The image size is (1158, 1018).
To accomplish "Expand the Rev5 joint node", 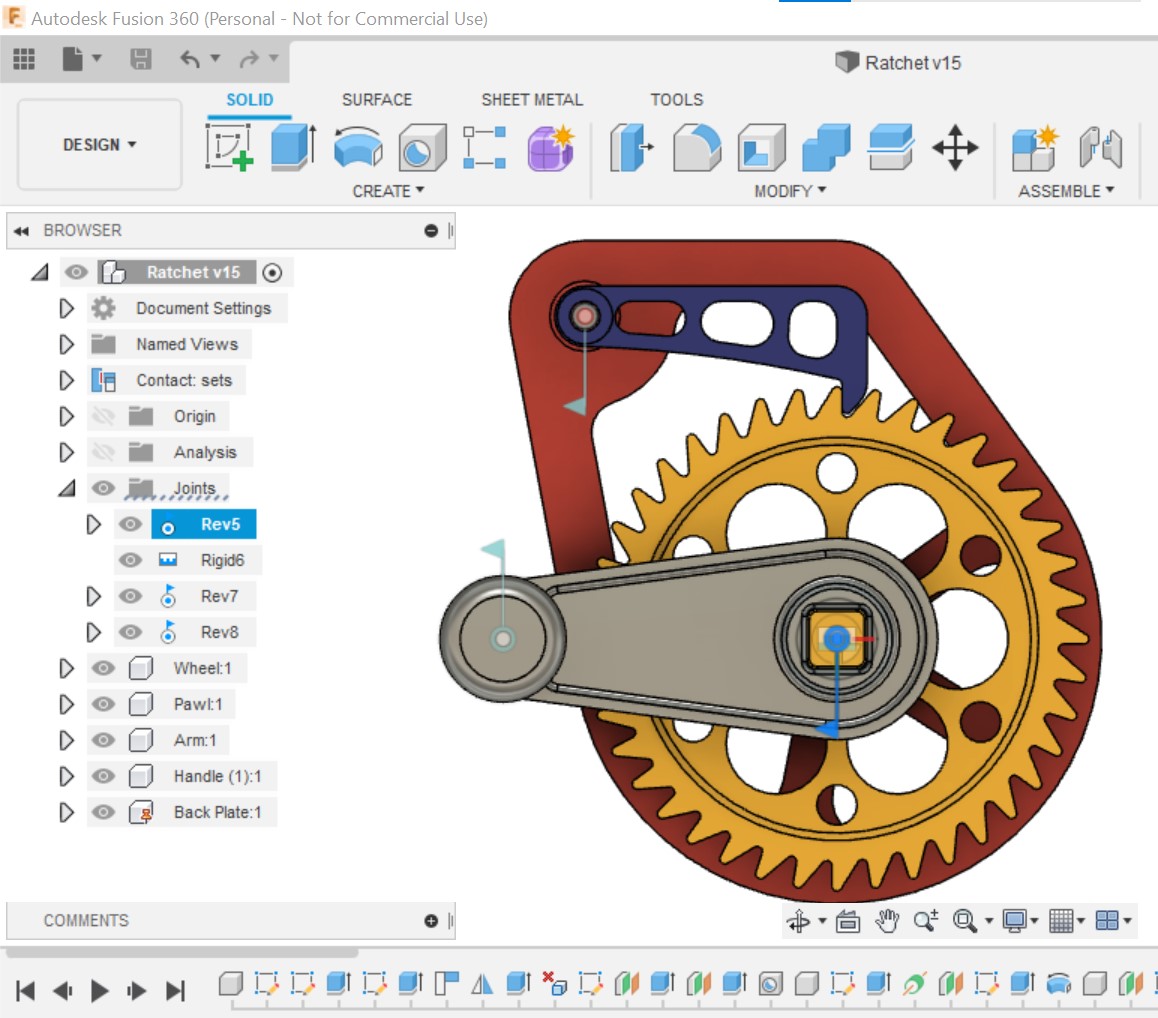I will click(94, 525).
